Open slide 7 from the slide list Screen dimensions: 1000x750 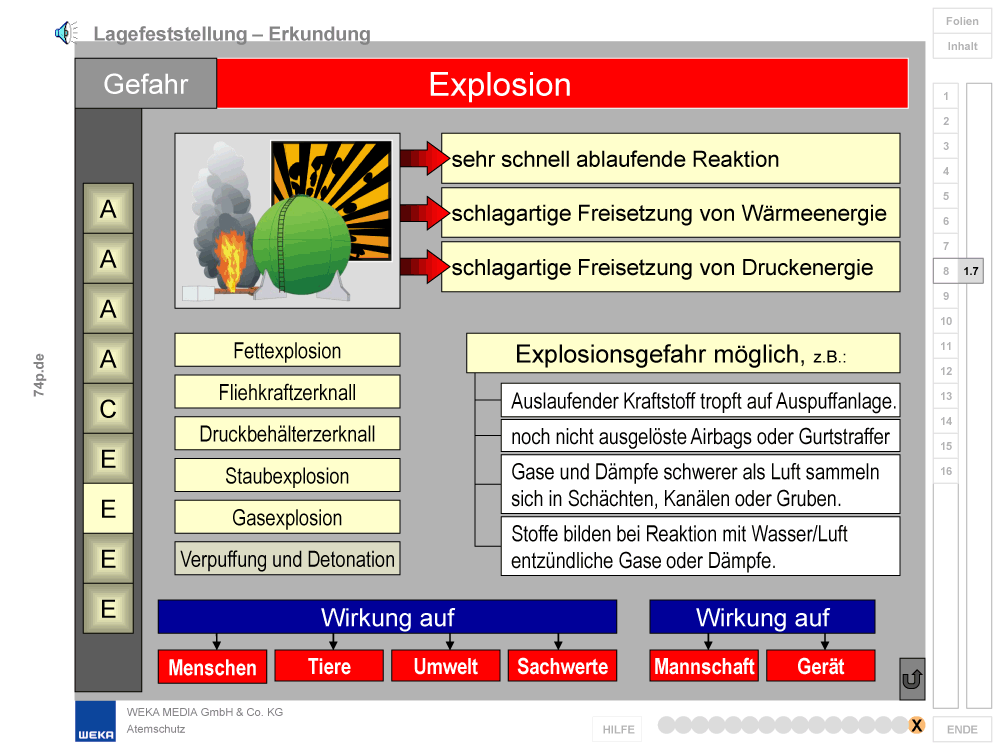946,246
